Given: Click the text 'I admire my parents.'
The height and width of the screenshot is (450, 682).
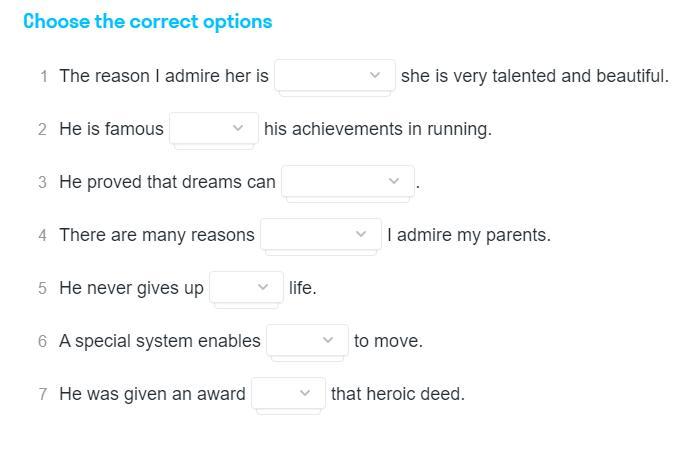Looking at the screenshot, I should (469, 235).
